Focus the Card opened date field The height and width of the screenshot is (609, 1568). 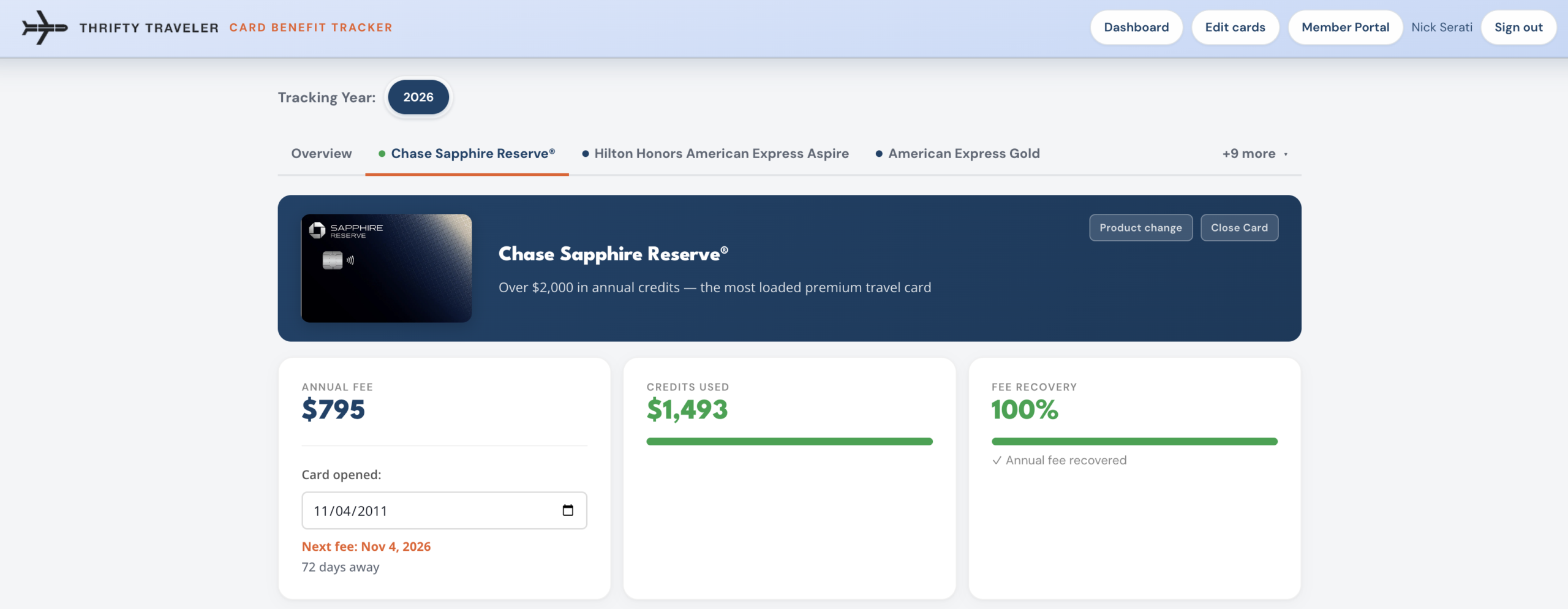click(444, 510)
